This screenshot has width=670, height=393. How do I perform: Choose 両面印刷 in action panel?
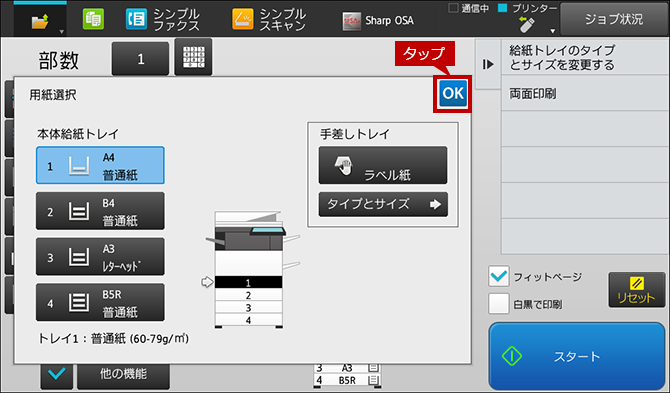[x=585, y=94]
